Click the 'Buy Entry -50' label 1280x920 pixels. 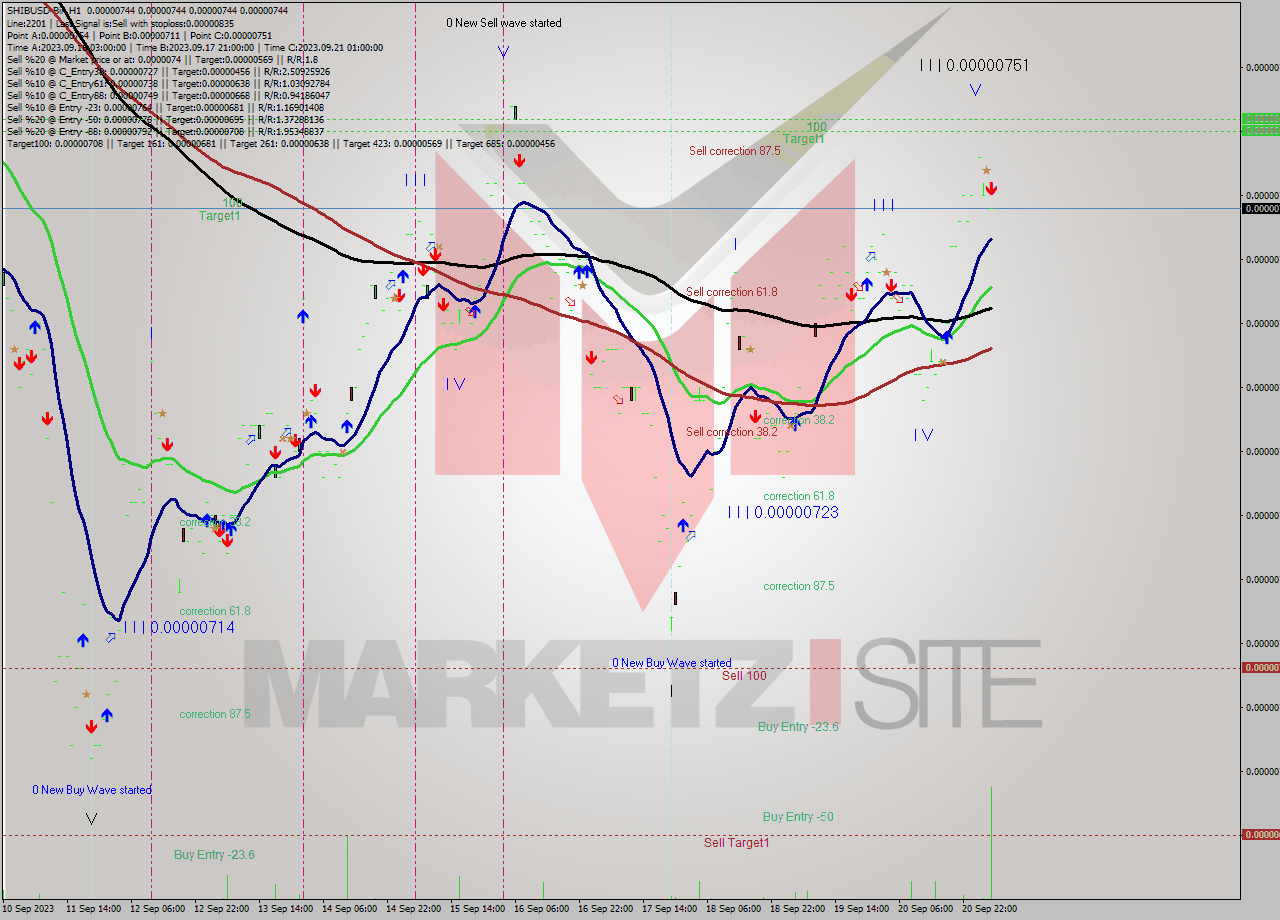798,817
